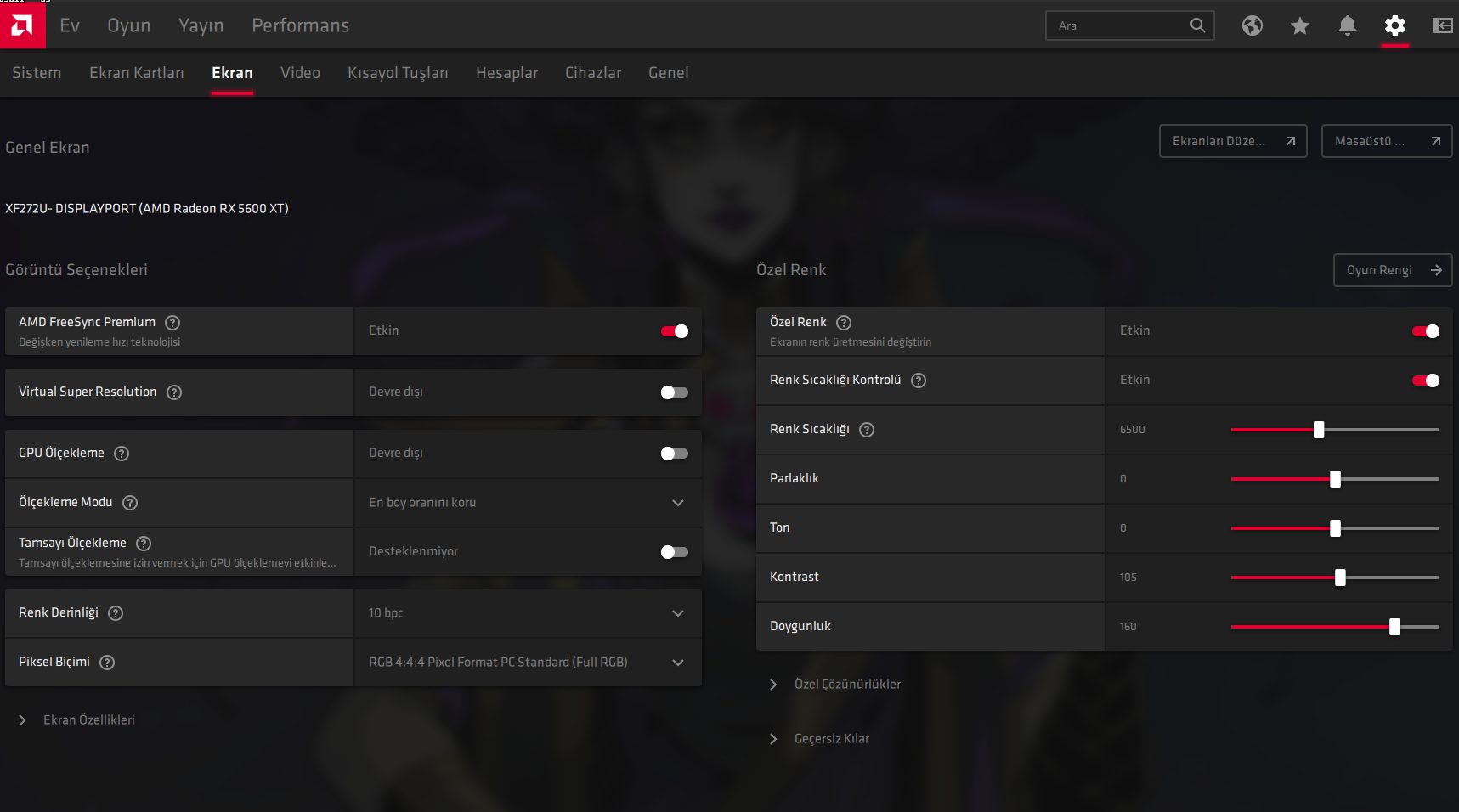Adjust the Renk Sıcaklığı slider
The image size is (1459, 812).
[x=1335, y=430]
